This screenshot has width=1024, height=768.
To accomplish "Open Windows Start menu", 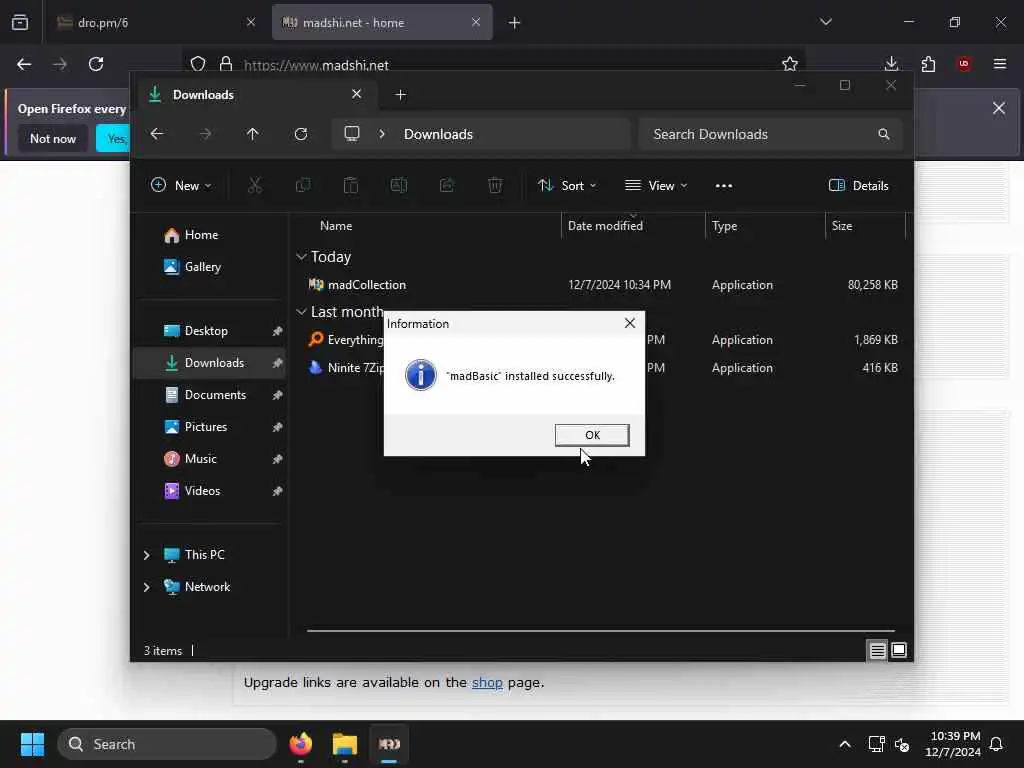I will pyautogui.click(x=32, y=744).
